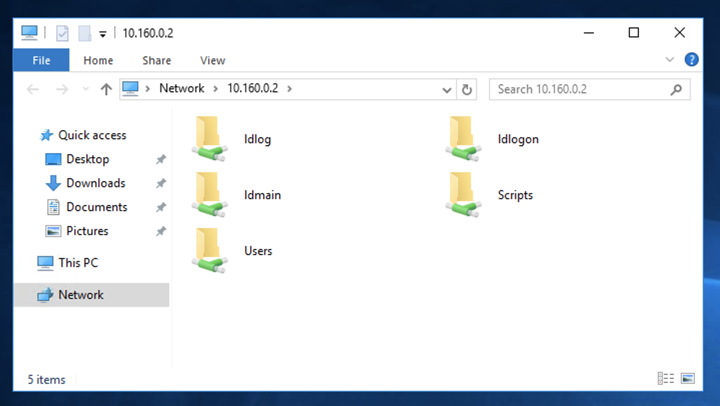This screenshot has height=406, width=720.
Task: Open the Scripts shared folder icon
Action: point(461,195)
